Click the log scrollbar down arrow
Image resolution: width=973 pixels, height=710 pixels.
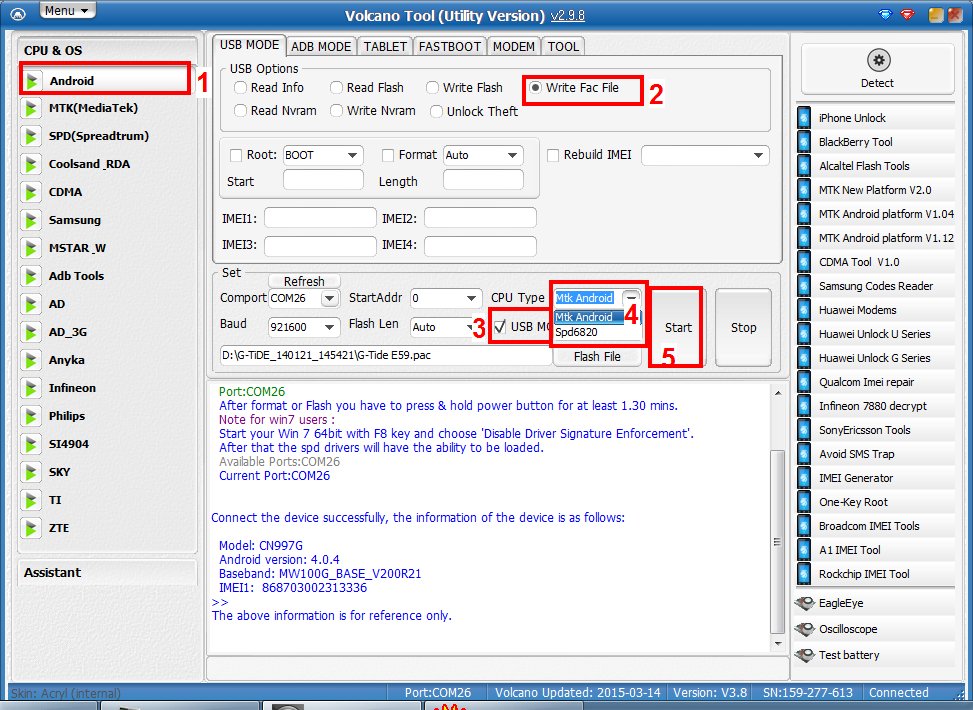point(777,644)
